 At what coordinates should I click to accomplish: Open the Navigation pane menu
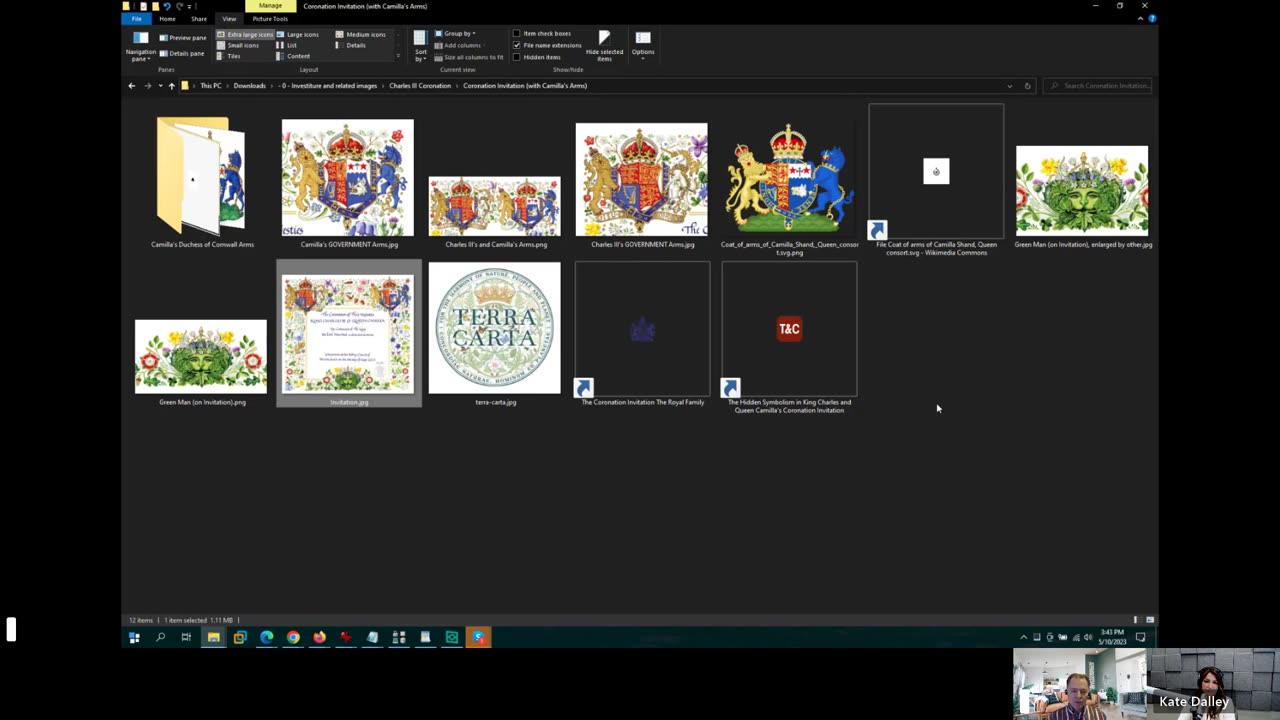pos(140,46)
